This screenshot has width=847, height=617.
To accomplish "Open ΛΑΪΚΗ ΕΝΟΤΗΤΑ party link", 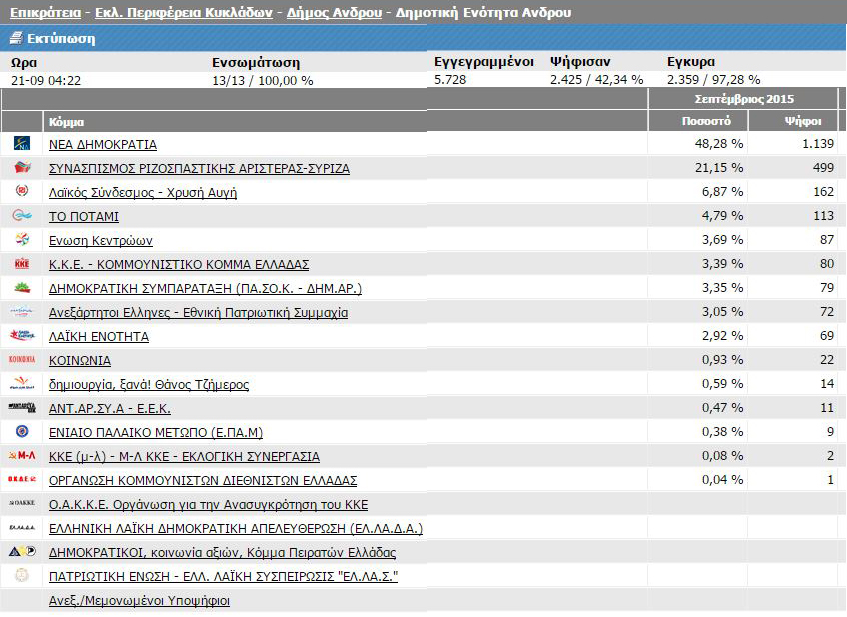I will 99,337.
